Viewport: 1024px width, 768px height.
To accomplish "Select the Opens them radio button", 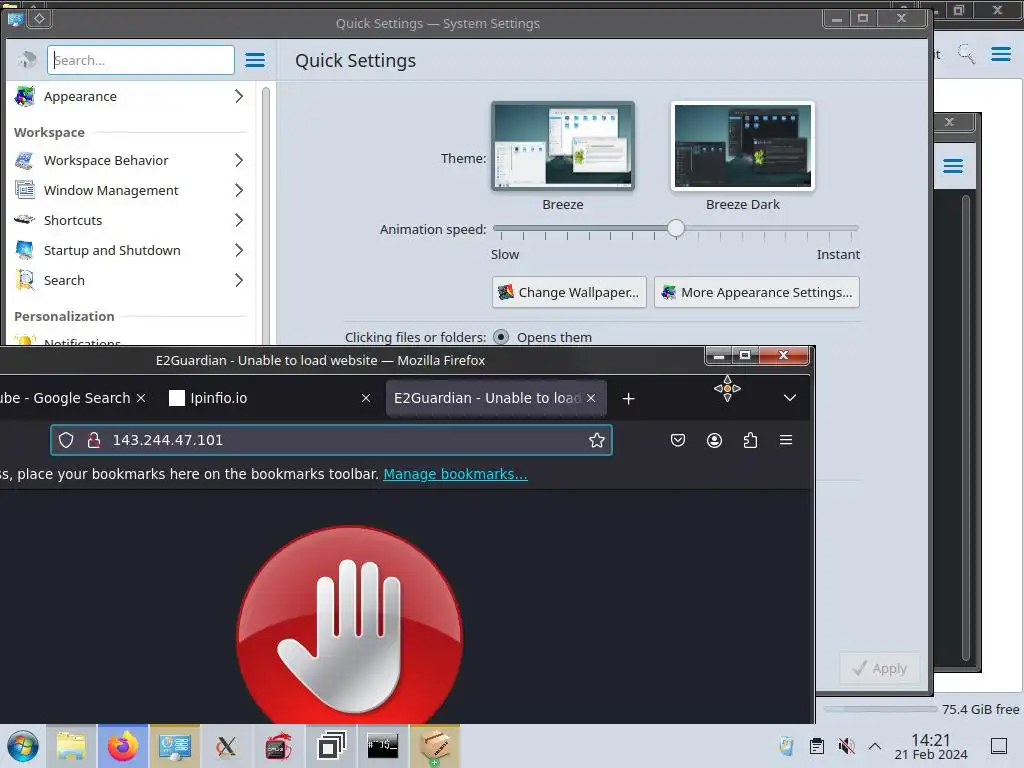I will click(501, 337).
